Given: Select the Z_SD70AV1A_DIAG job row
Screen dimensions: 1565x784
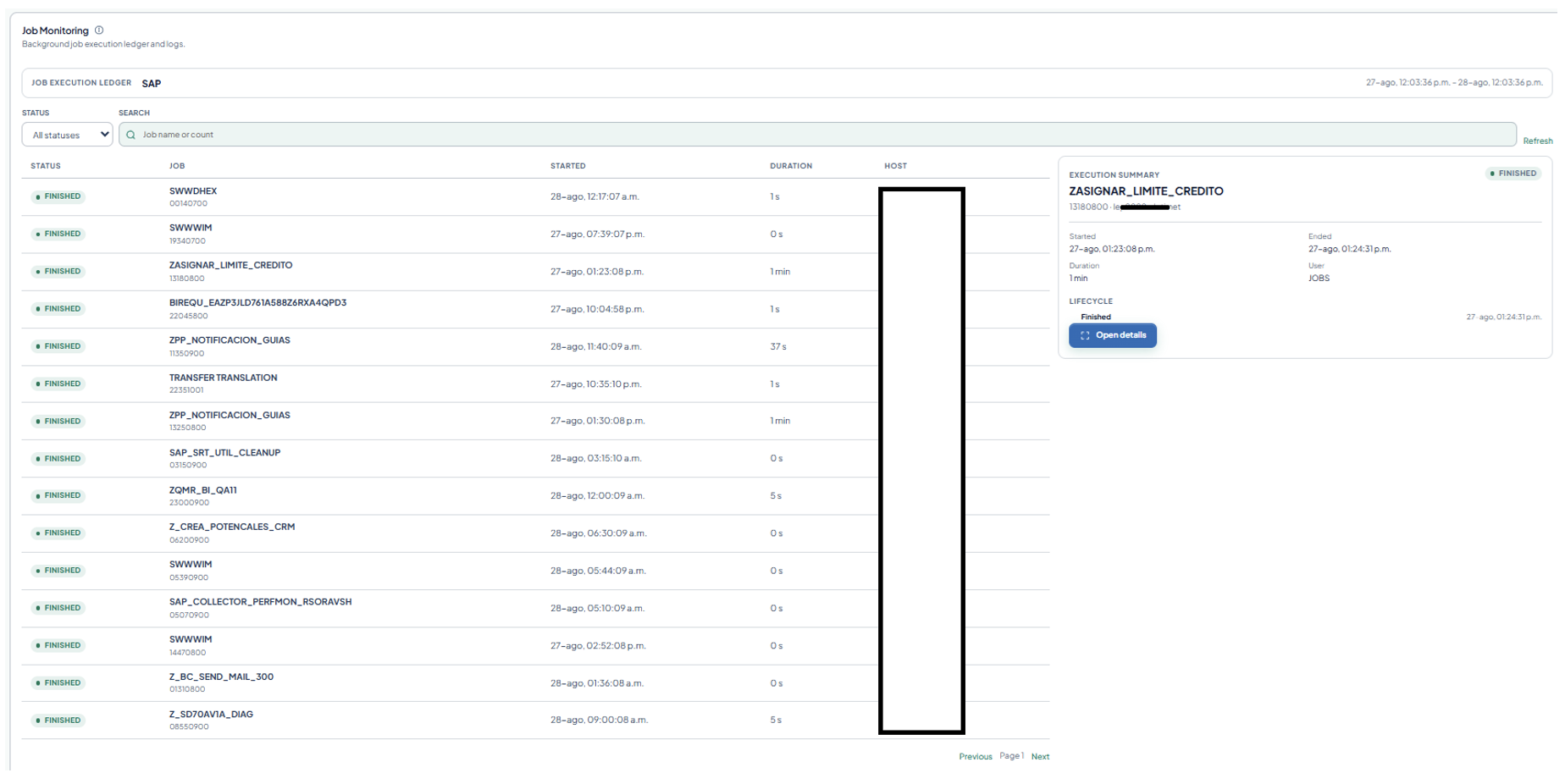Looking at the screenshot, I should tap(535, 720).
